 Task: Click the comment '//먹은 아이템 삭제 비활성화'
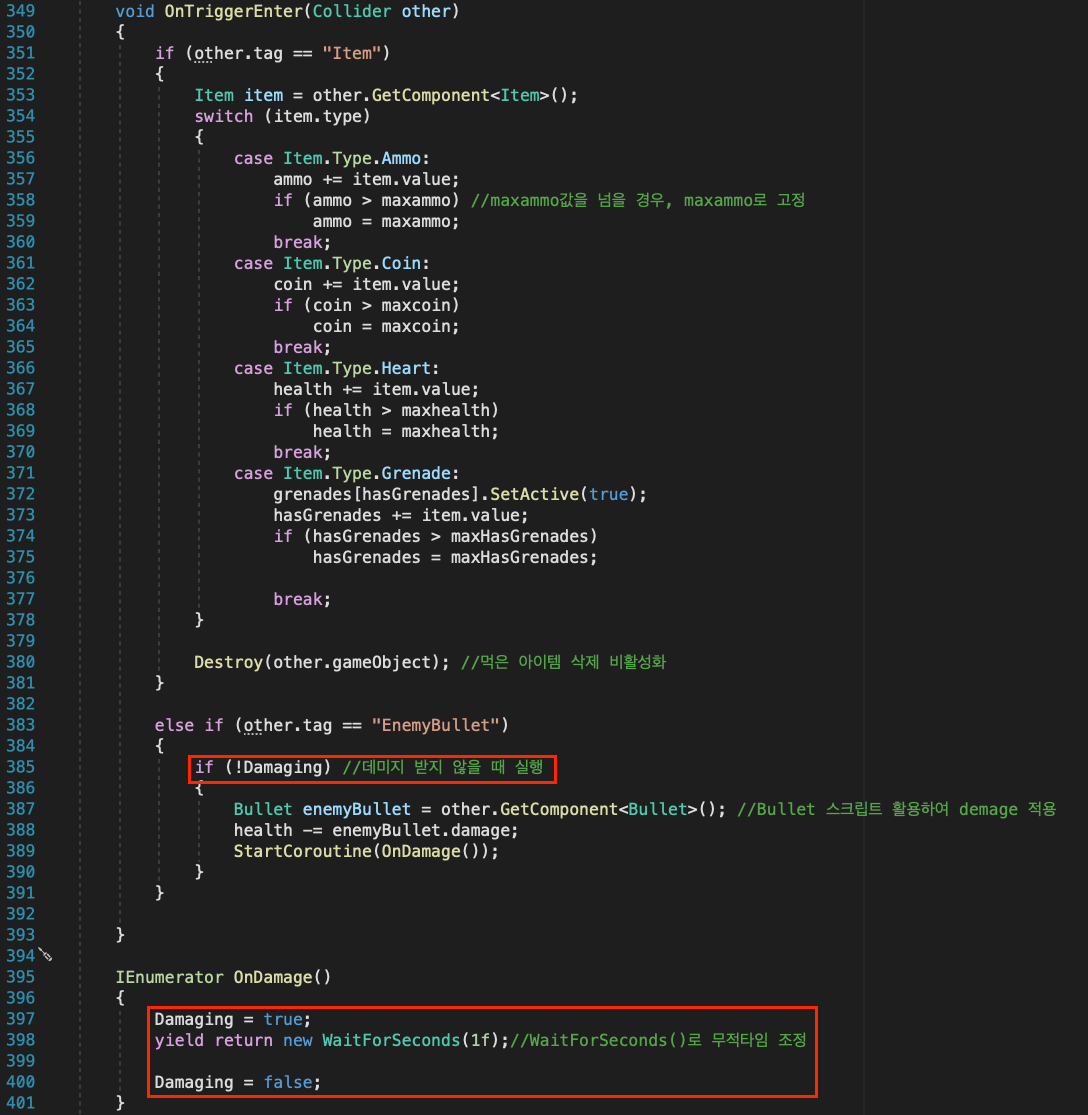(x=563, y=662)
